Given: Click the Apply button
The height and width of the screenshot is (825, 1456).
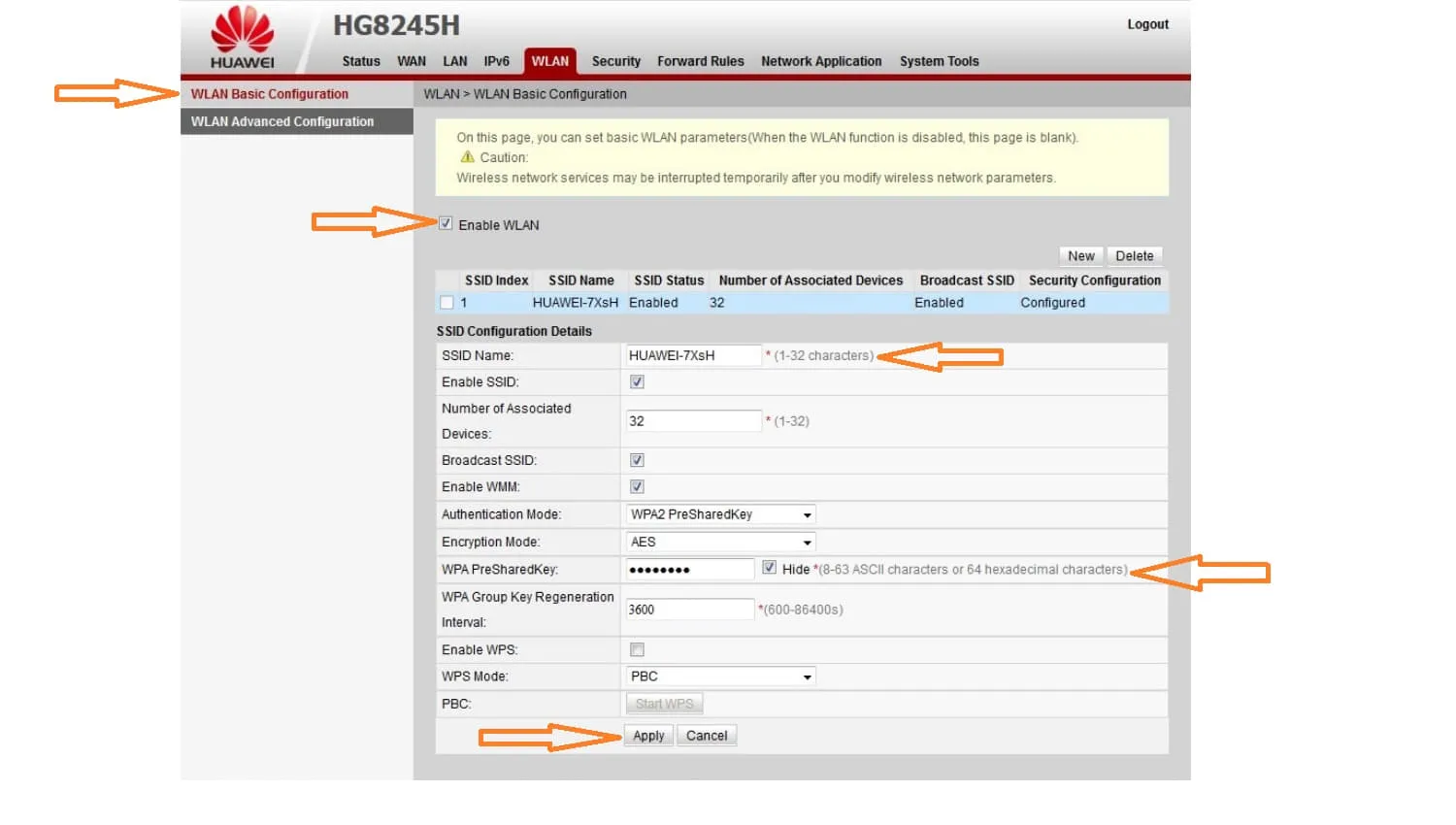Looking at the screenshot, I should pos(648,736).
